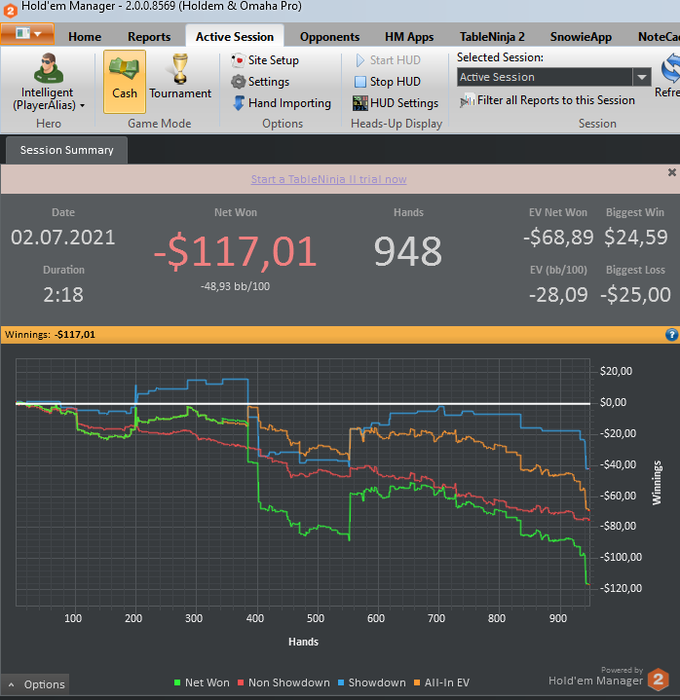The width and height of the screenshot is (680, 700).
Task: Click the Start HUD play icon
Action: 360,60
